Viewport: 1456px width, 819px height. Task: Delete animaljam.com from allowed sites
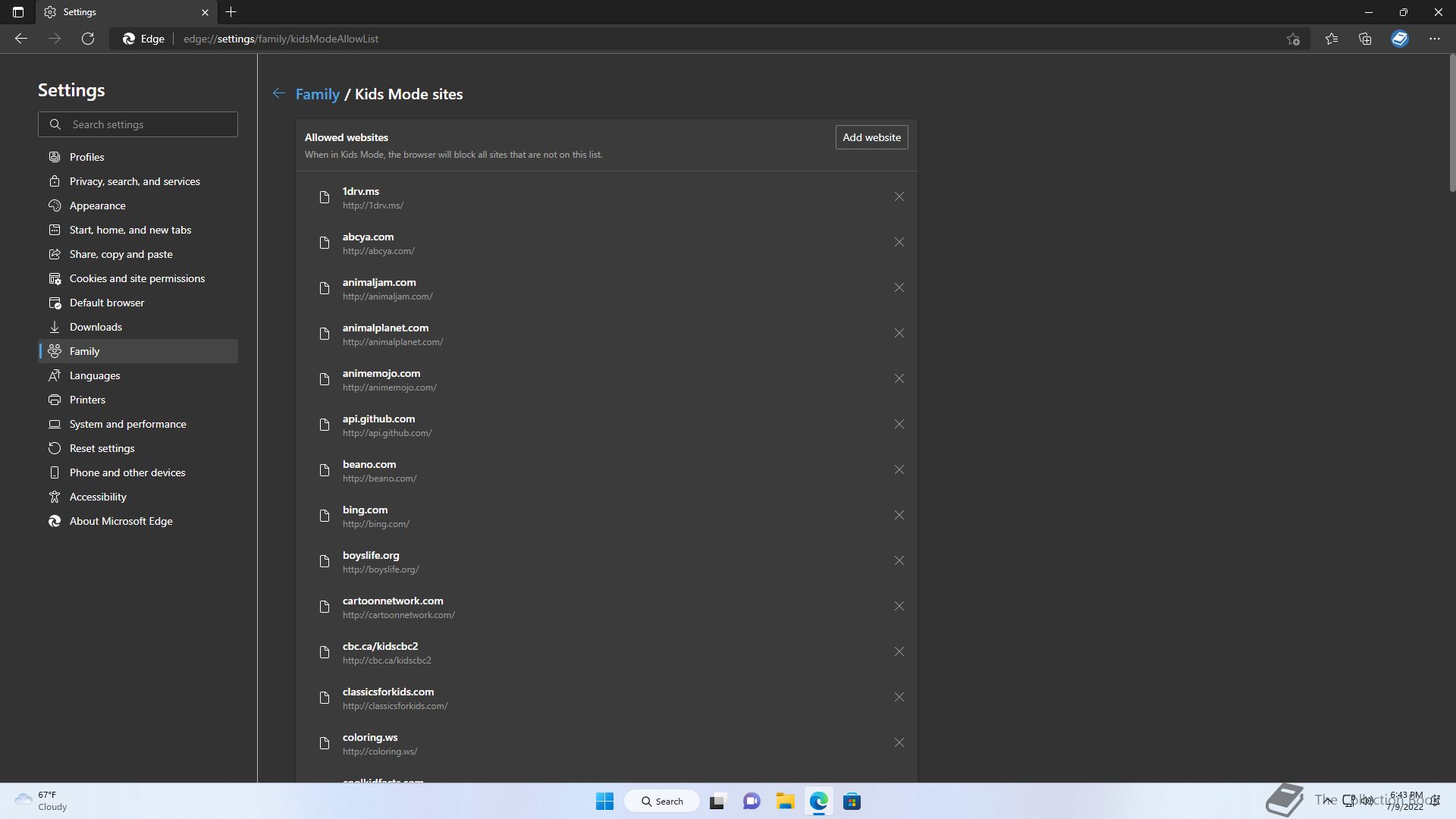coord(899,288)
